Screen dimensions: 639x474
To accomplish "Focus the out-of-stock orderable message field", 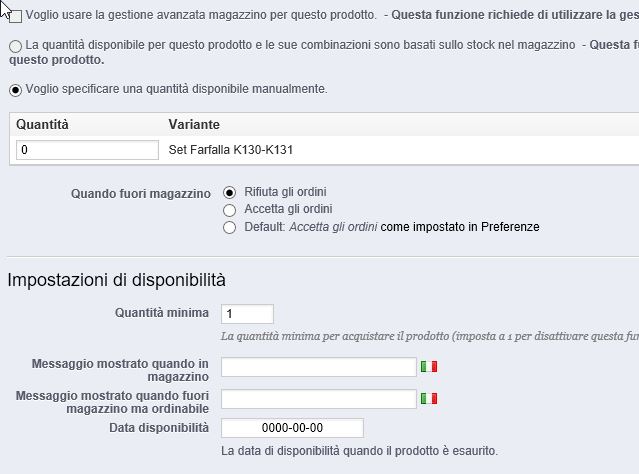I will [318, 399].
